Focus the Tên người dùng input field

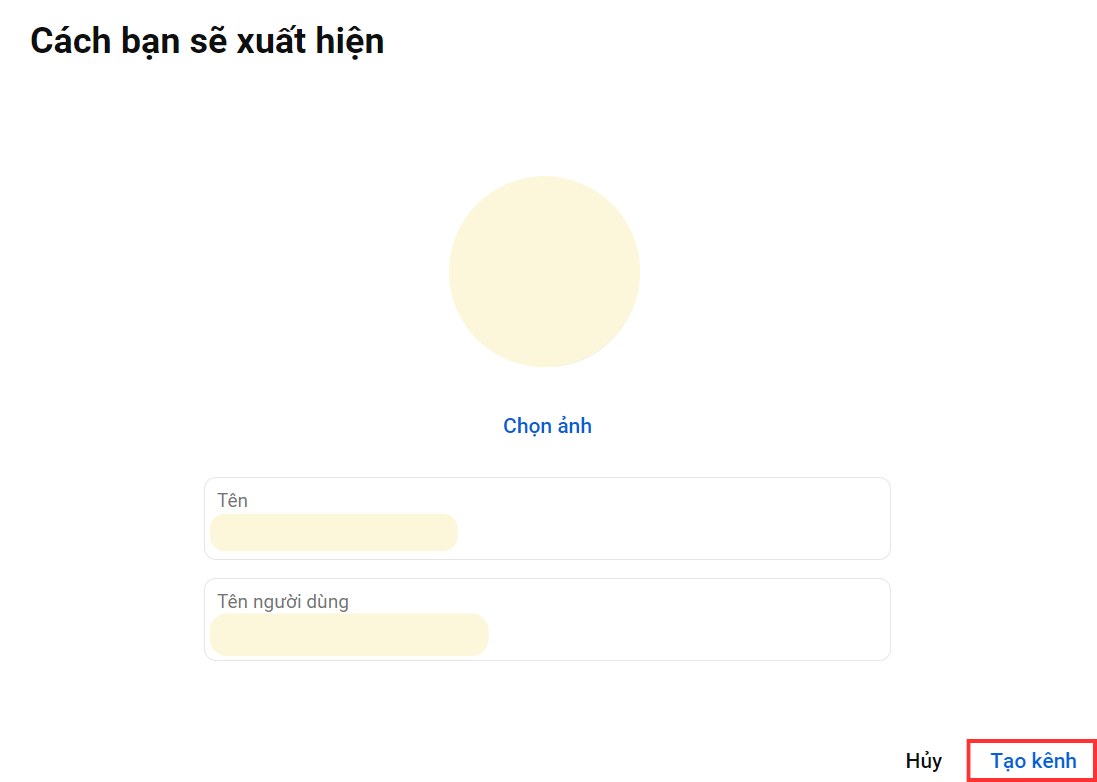tap(547, 619)
